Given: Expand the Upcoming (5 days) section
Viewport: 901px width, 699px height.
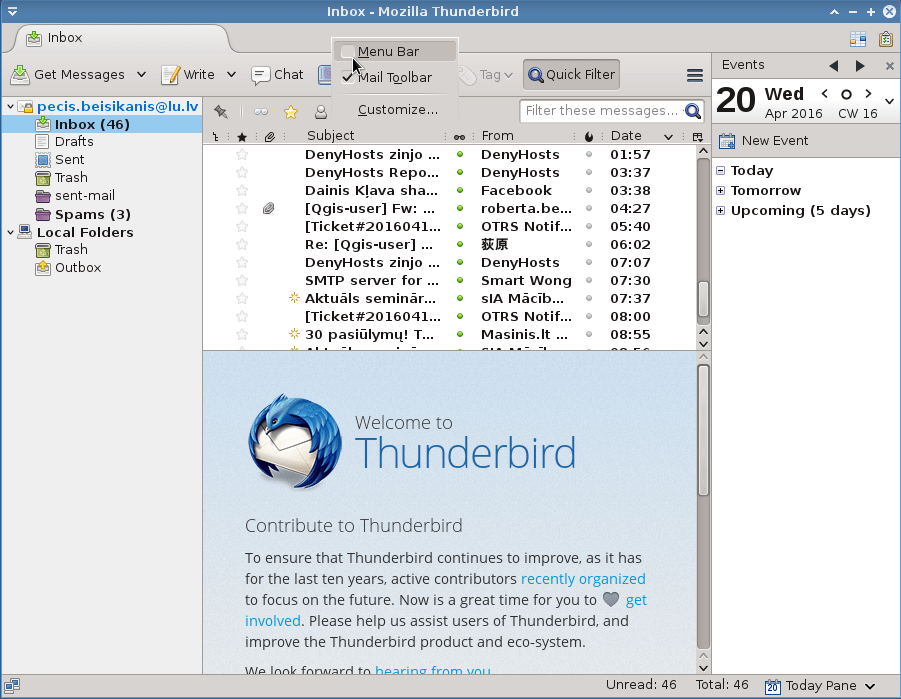Looking at the screenshot, I should point(721,211).
